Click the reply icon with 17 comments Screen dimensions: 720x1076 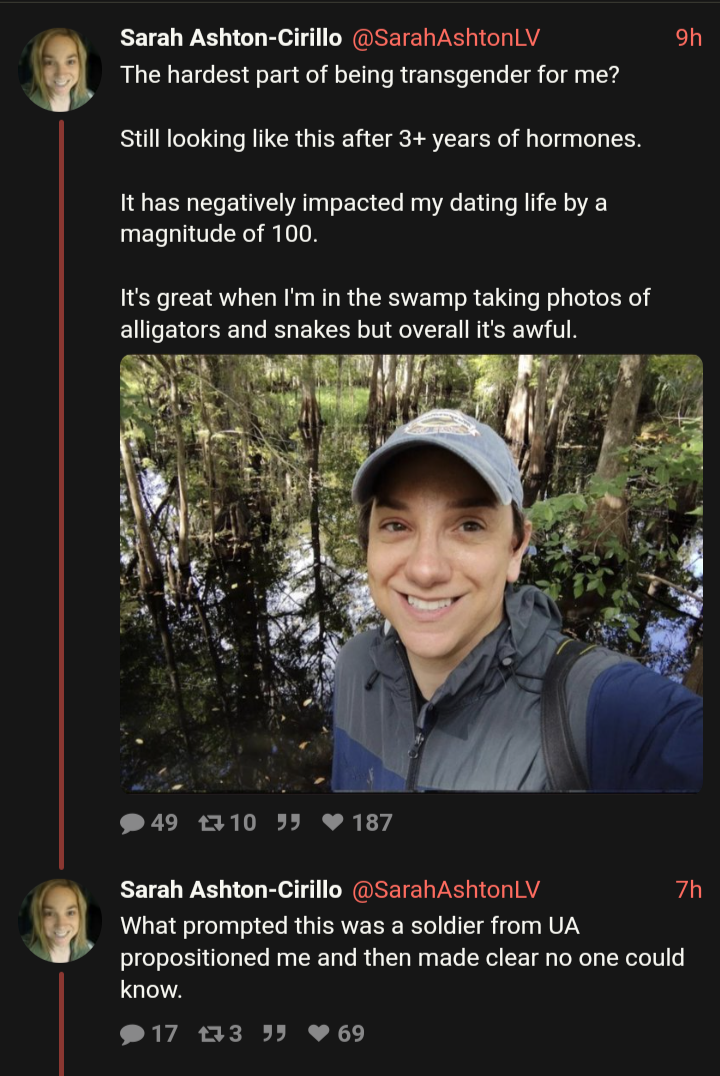coord(133,1033)
